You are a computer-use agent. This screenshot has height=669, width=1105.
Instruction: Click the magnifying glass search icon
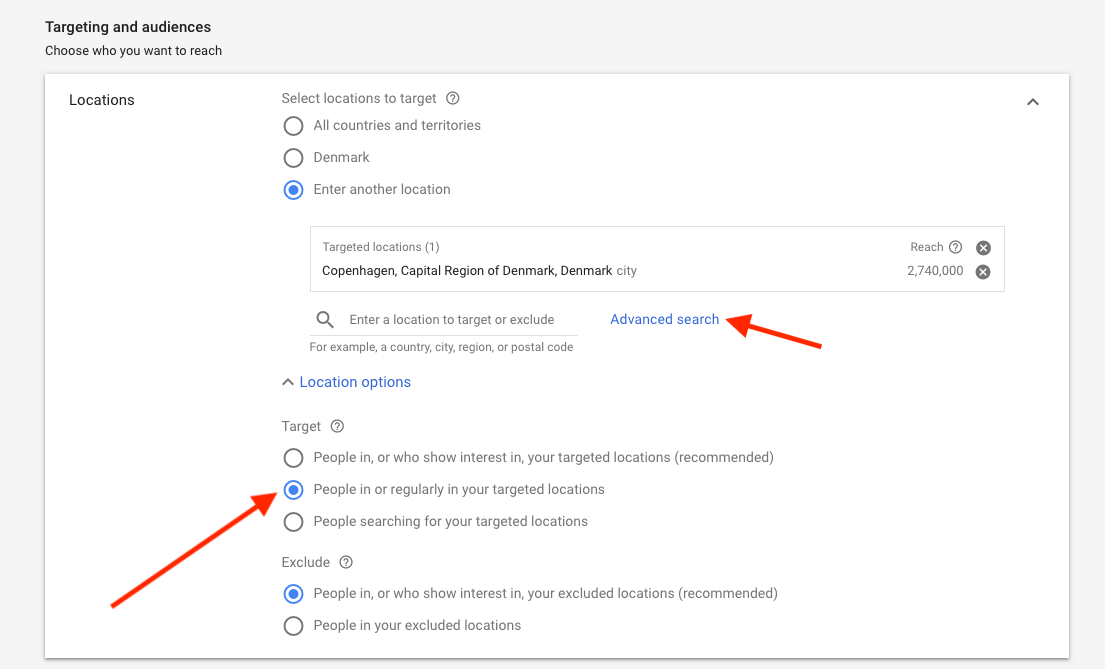click(x=325, y=319)
